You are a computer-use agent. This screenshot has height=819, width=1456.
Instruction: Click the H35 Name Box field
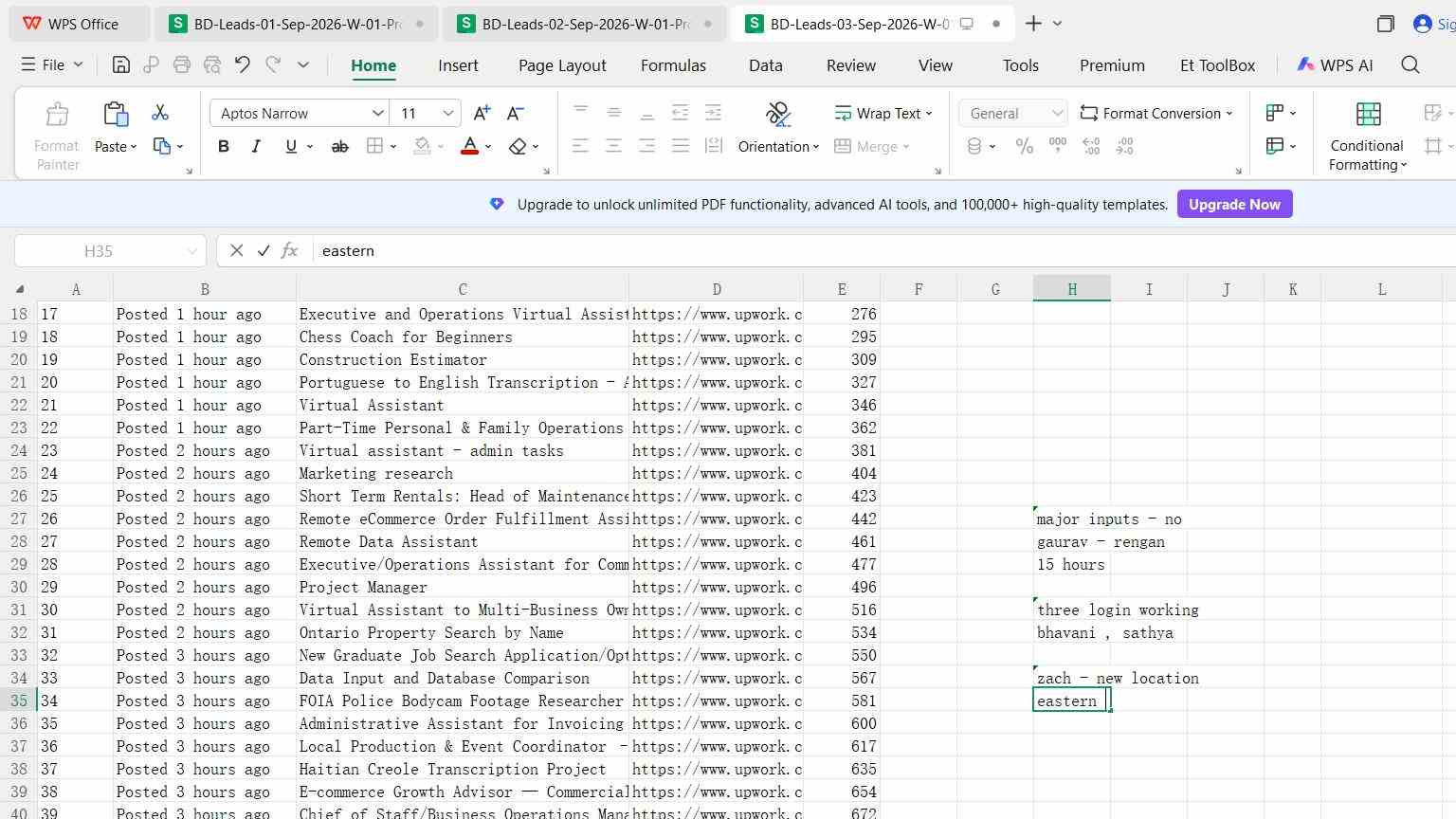[x=110, y=250]
